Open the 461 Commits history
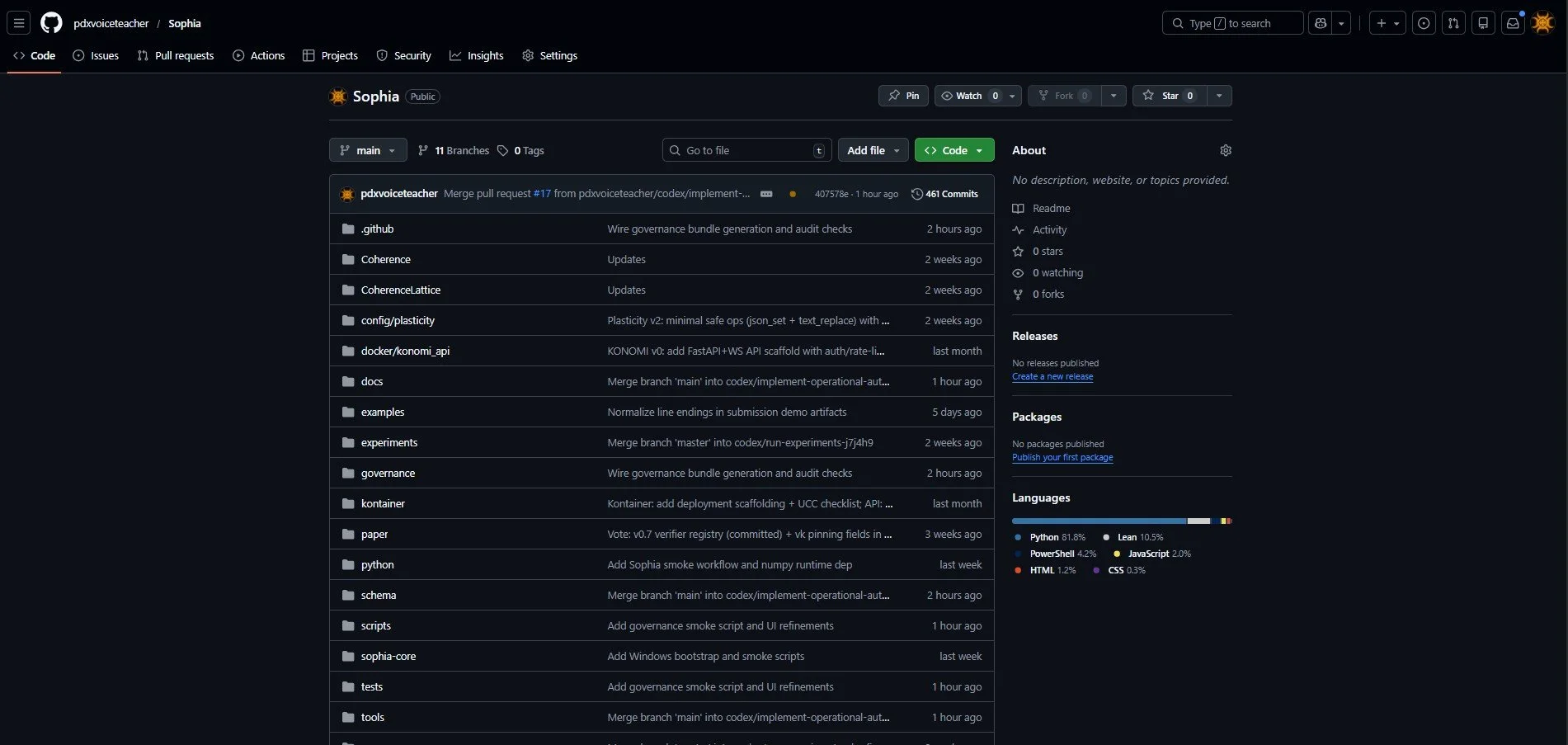 pyautogui.click(x=944, y=194)
